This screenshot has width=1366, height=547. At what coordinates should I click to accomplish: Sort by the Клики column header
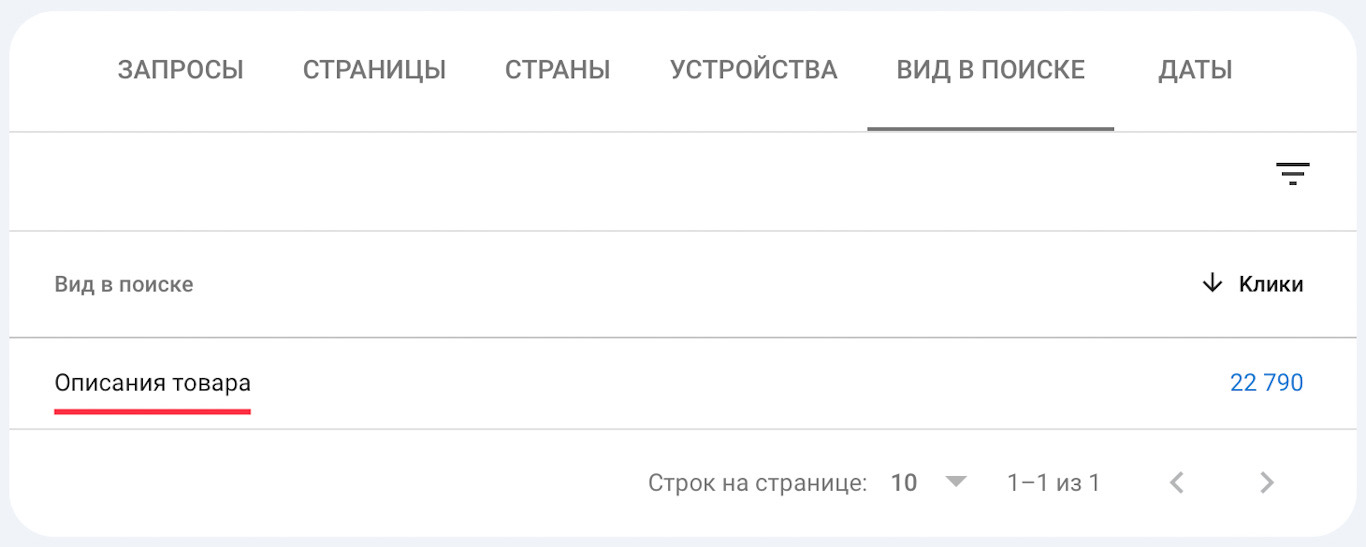tap(1271, 284)
